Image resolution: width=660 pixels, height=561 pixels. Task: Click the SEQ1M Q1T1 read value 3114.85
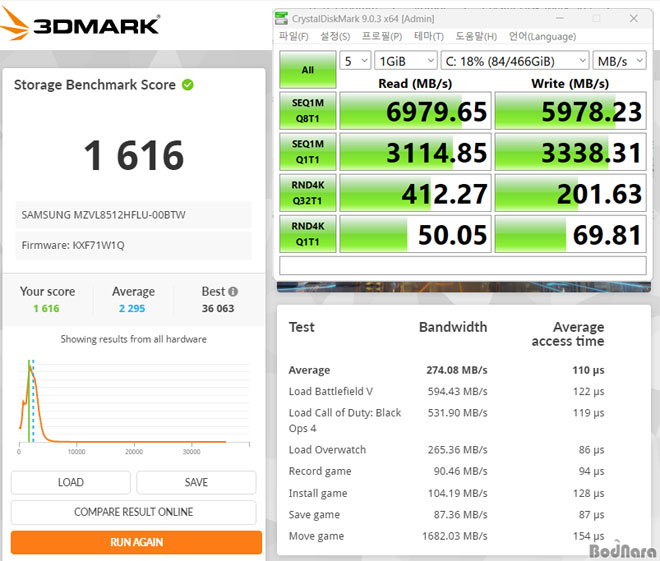415,152
